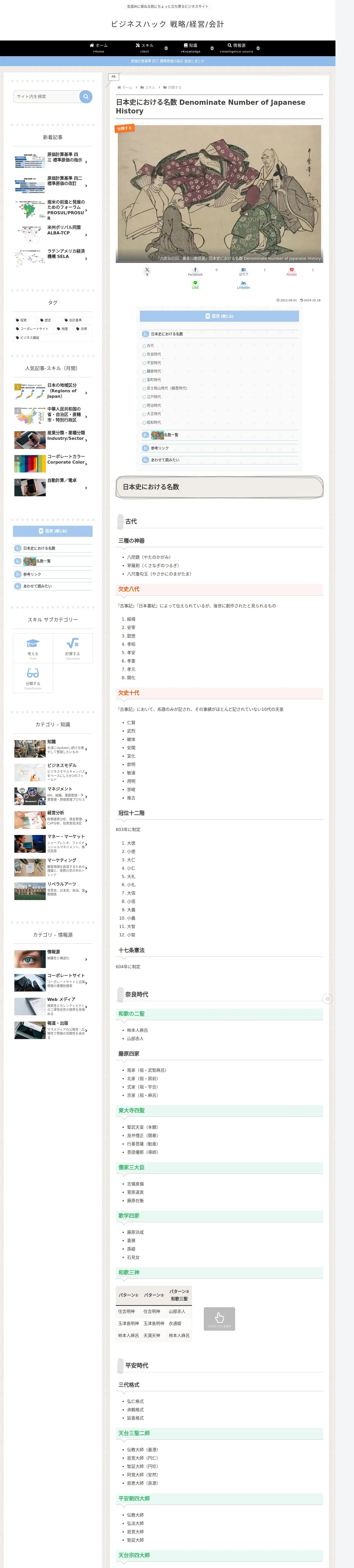Open popular article コーポレートカラー
Image resolution: width=354 pixels, height=1568 pixels.
click(53, 463)
